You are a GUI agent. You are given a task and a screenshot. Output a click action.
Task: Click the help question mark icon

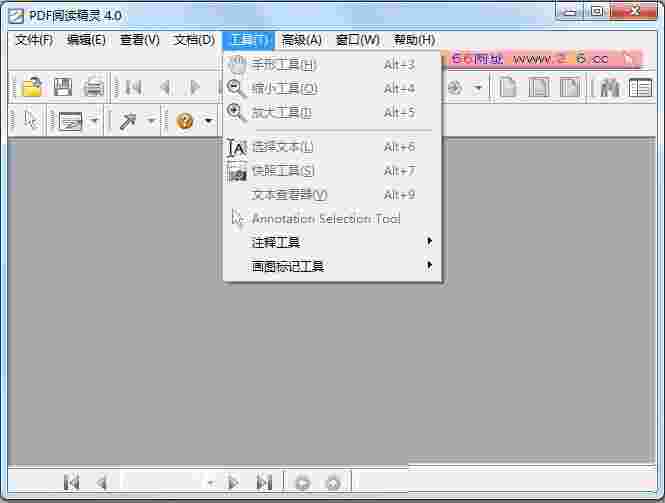[x=185, y=121]
